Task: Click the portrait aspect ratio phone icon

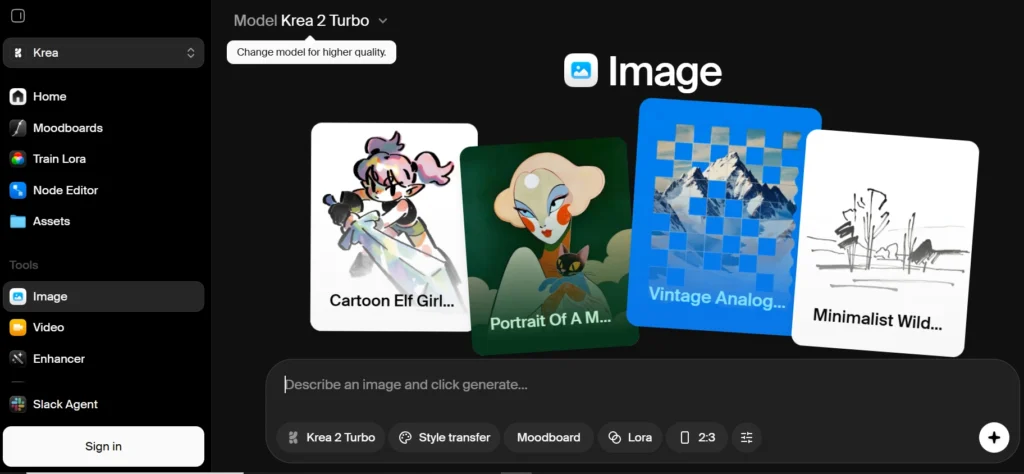Action: [684, 437]
